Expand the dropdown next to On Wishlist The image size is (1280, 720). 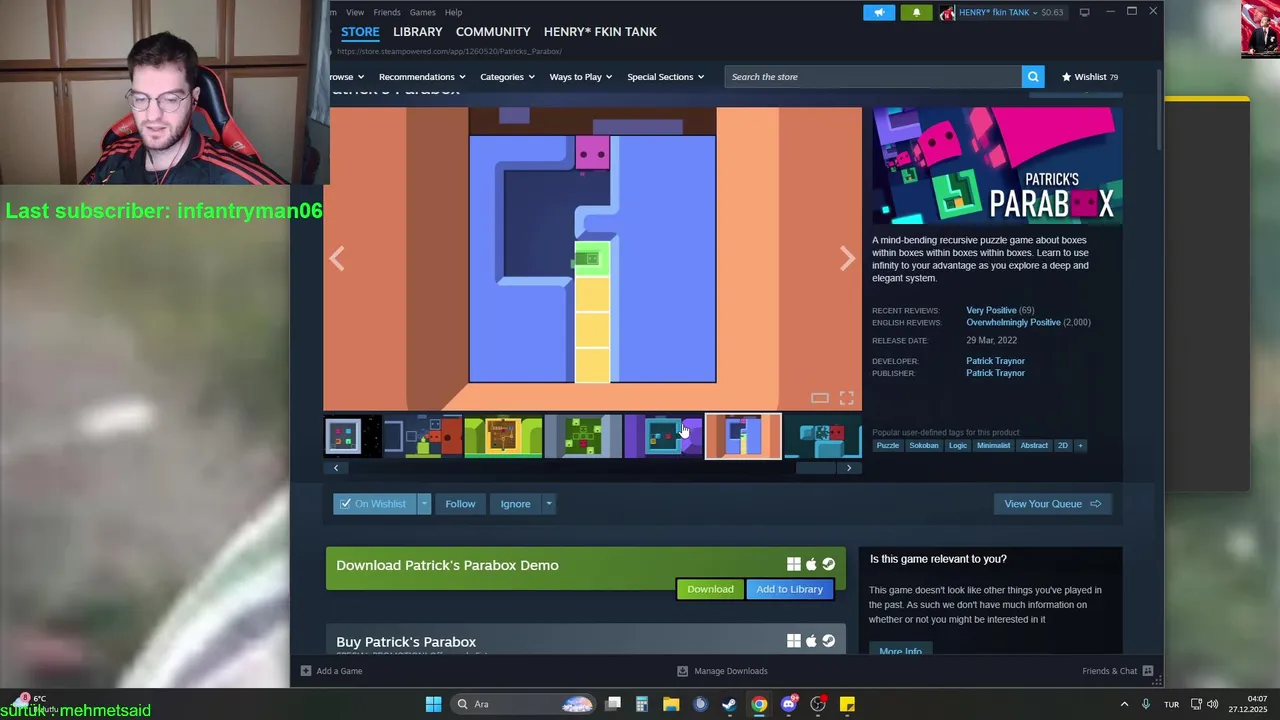424,504
